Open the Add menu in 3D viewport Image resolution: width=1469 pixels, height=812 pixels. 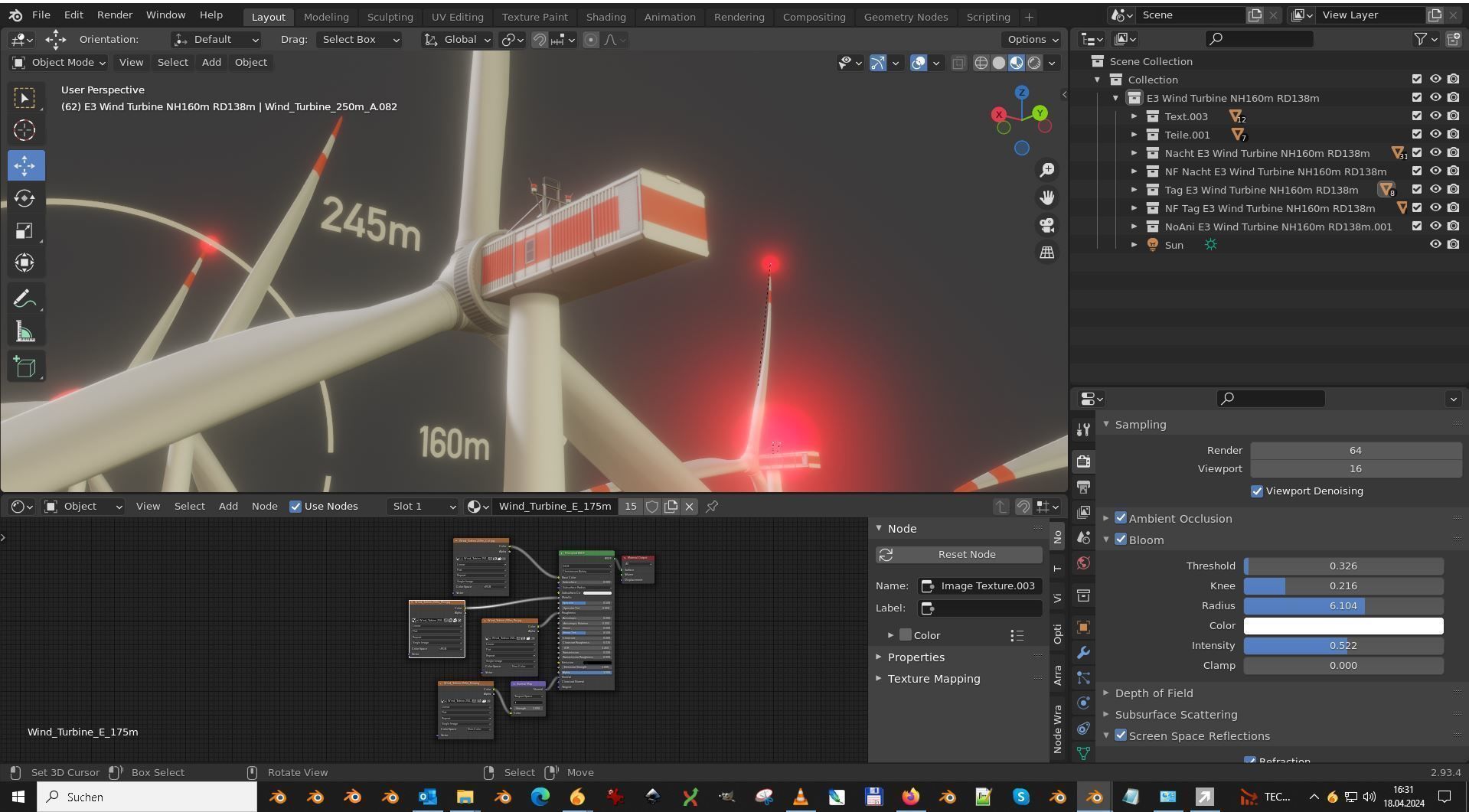(x=211, y=63)
